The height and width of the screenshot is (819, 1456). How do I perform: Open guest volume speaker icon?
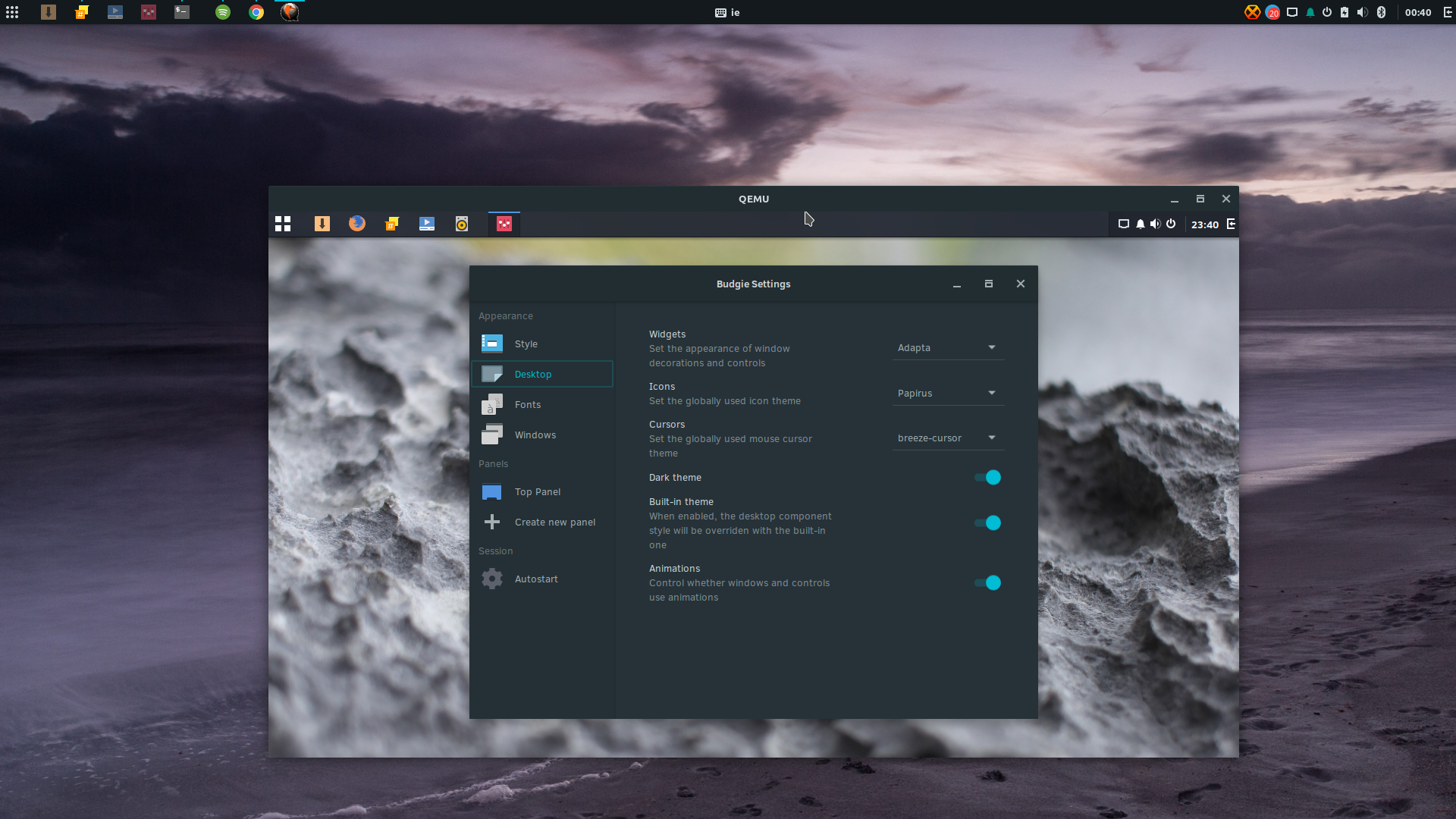point(1155,224)
